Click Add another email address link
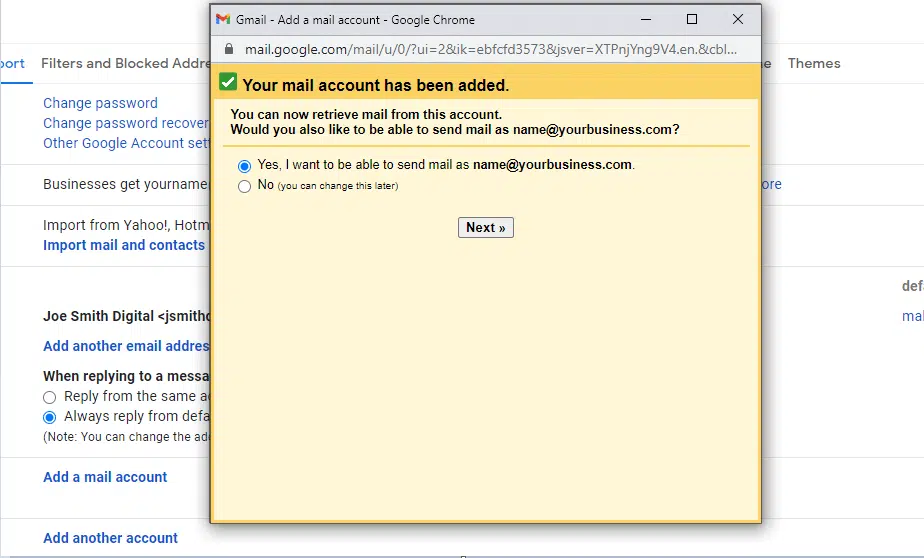924x558 pixels. [x=125, y=346]
